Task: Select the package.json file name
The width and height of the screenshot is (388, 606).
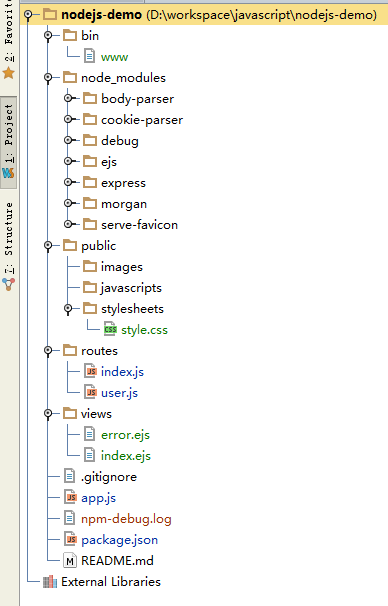Action: (x=119, y=540)
